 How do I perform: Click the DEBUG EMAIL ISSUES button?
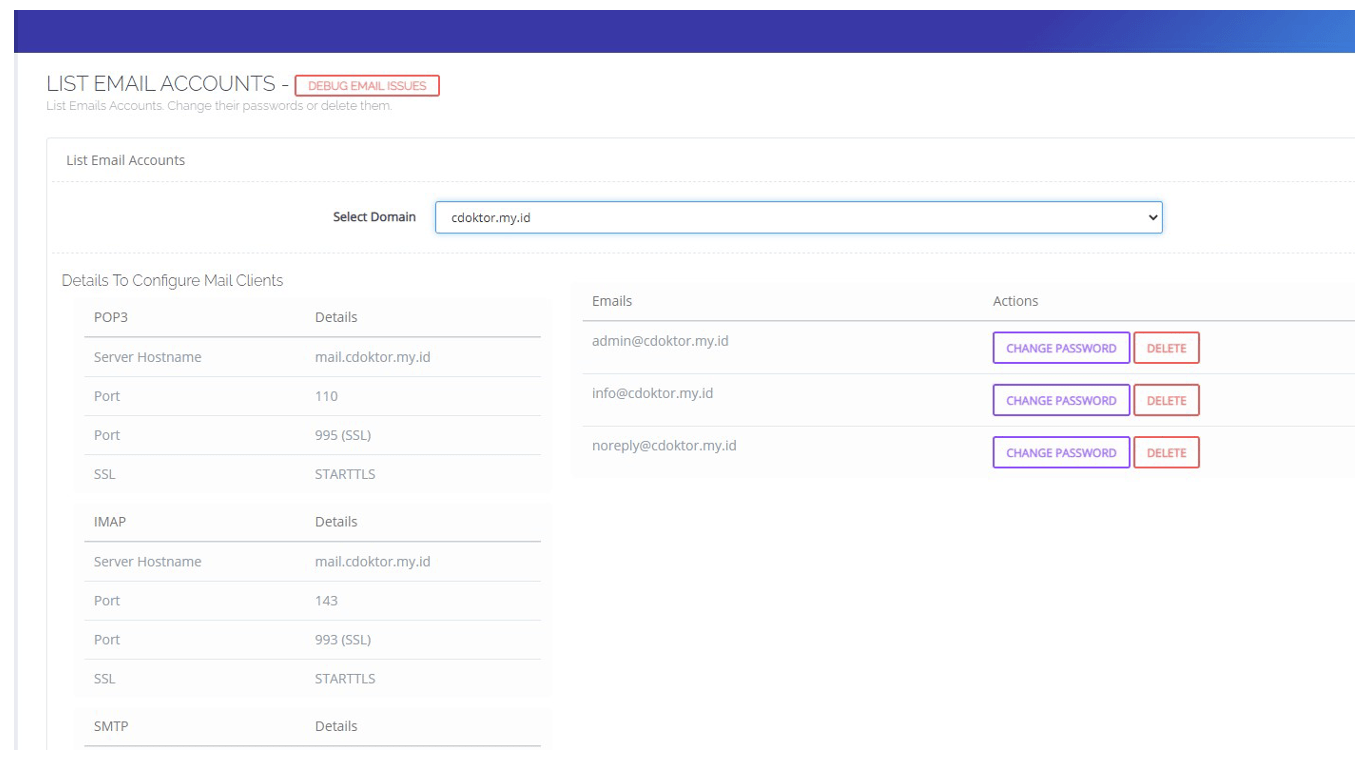click(x=368, y=86)
